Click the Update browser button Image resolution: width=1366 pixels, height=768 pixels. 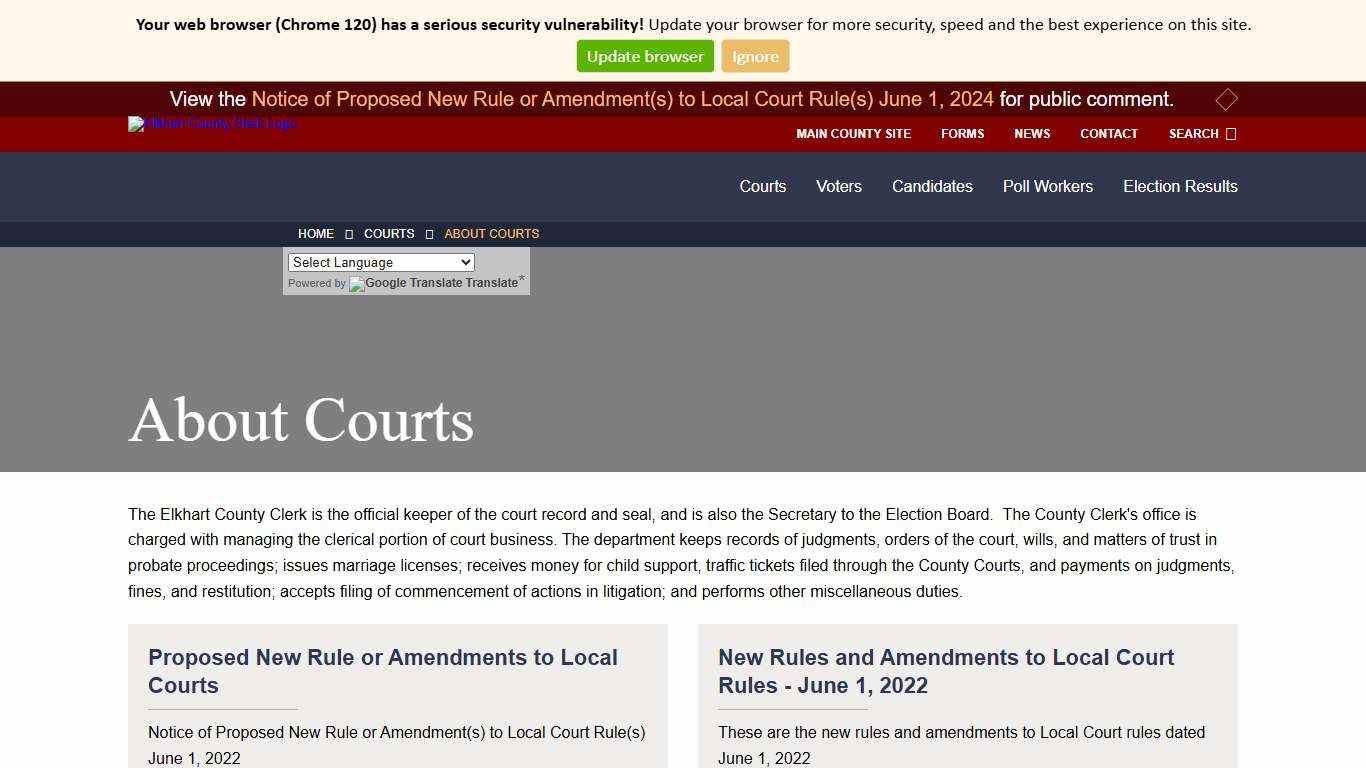click(x=644, y=56)
